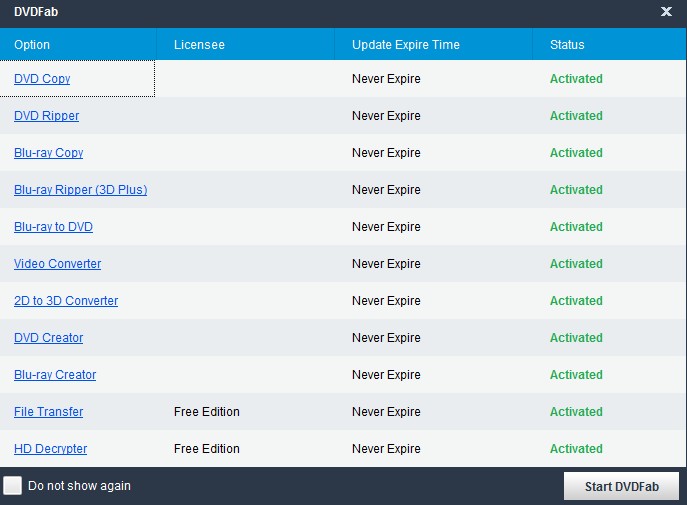This screenshot has height=505, width=687.
Task: Click the File Transfer link
Action: [49, 412]
